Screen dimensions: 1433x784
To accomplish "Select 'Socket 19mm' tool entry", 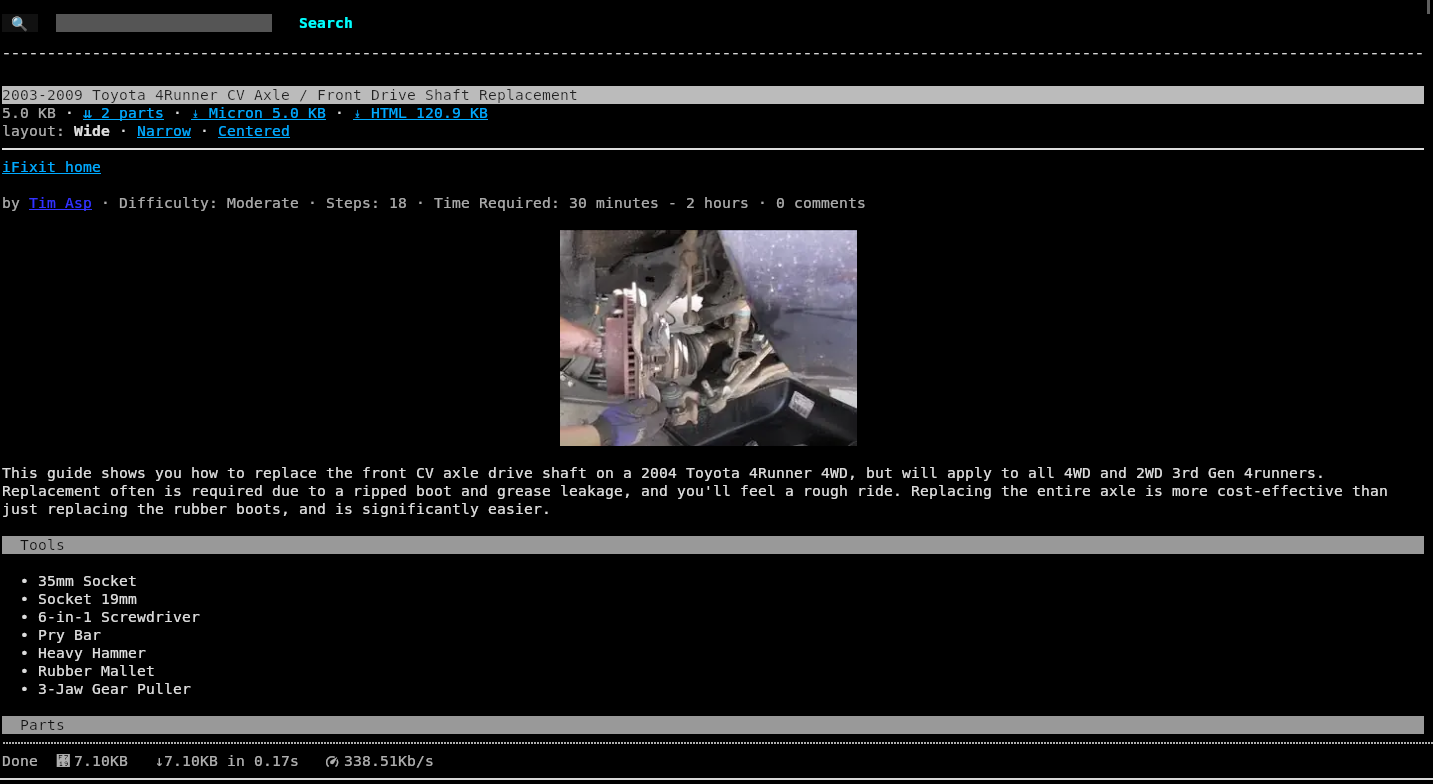I will pos(87,599).
